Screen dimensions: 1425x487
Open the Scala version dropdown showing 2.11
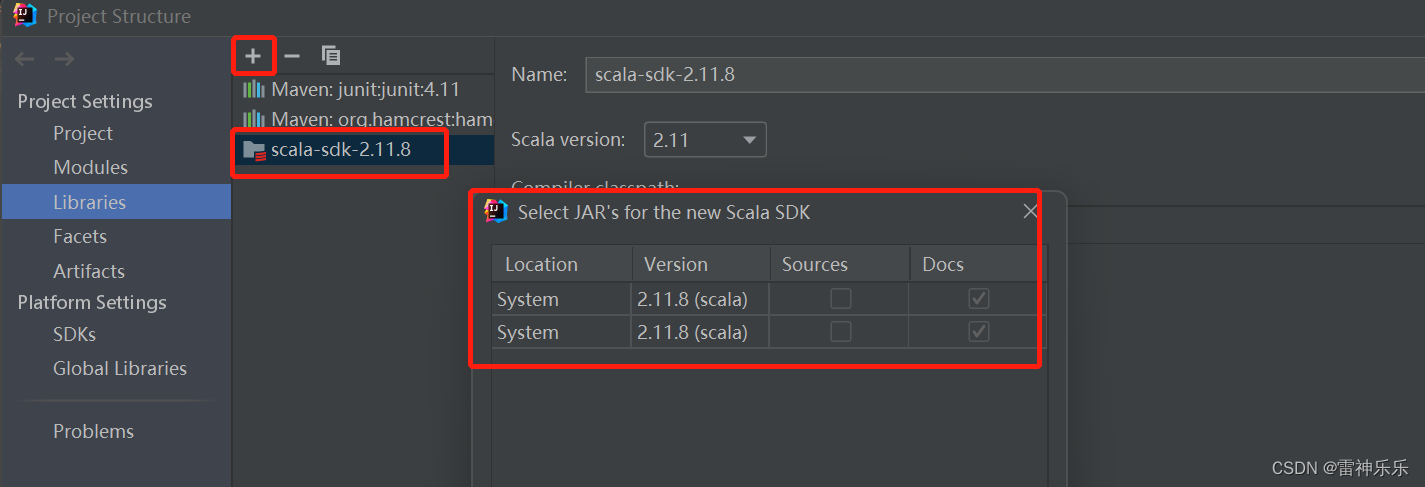[705, 140]
